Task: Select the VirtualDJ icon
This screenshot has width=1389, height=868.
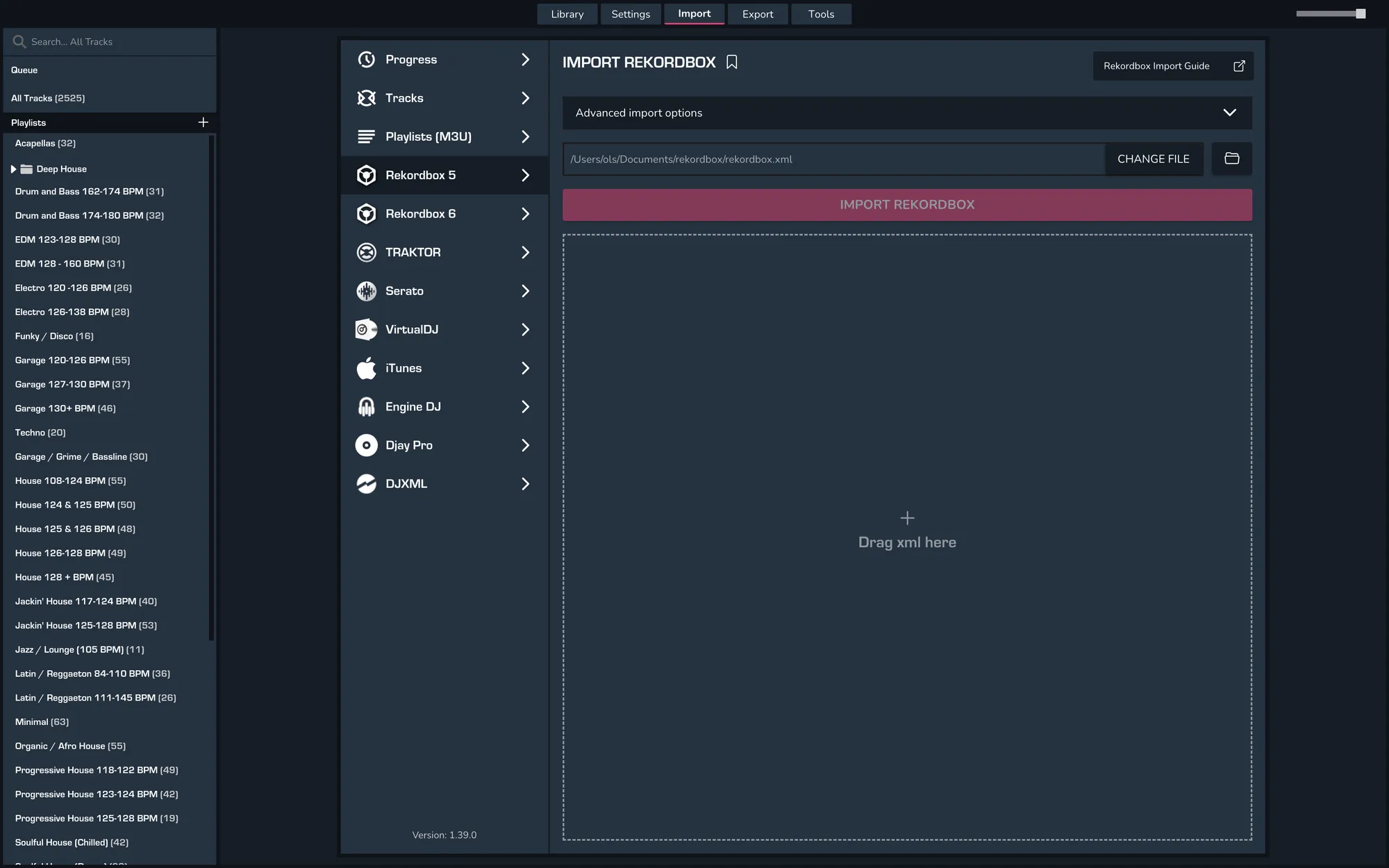Action: [x=366, y=329]
